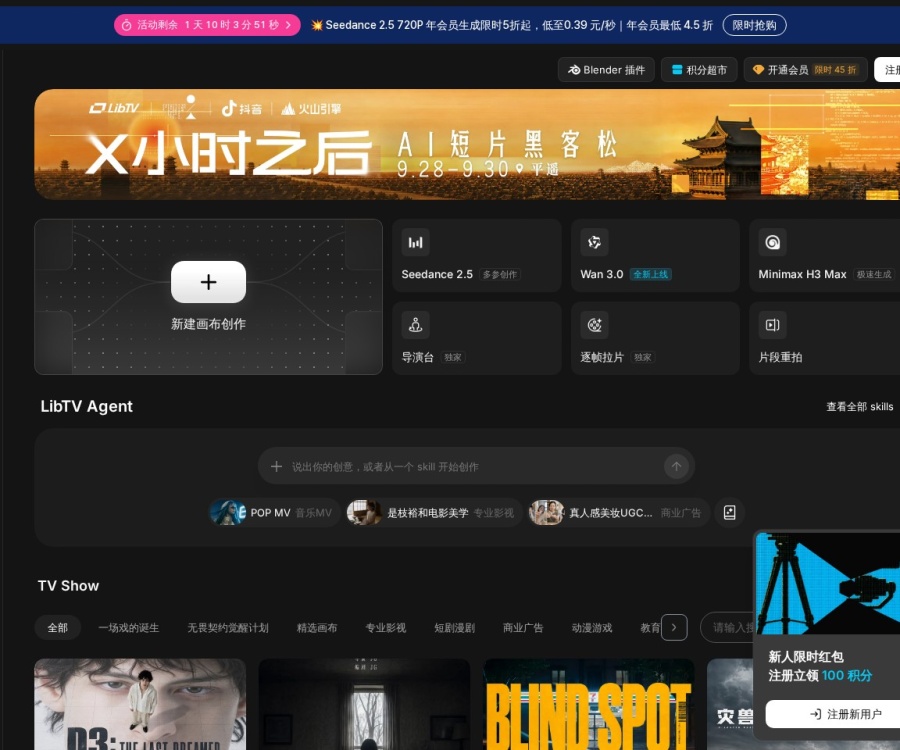The width and height of the screenshot is (900, 750).
Task: Click the TV Show heading
Action: [68, 586]
